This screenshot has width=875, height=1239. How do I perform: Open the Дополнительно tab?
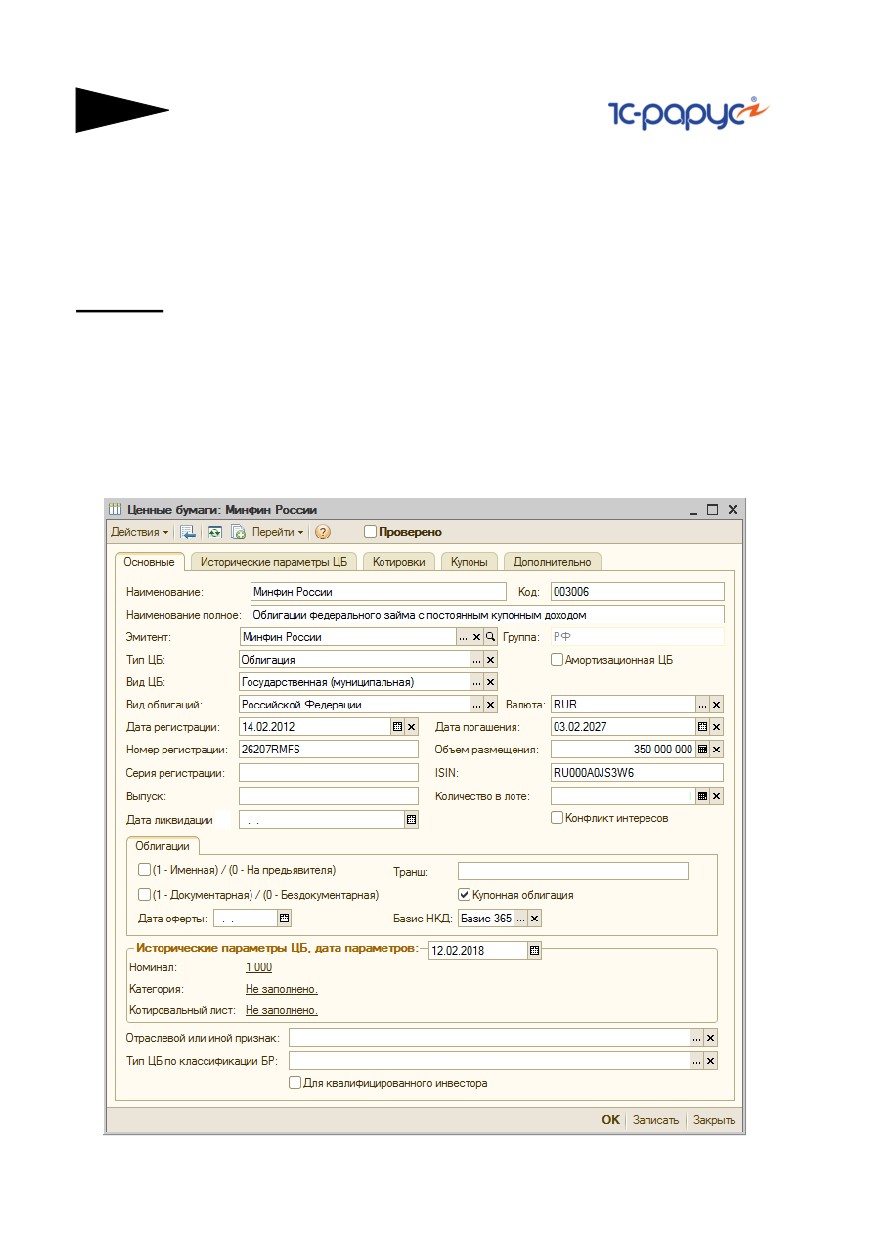[552, 562]
